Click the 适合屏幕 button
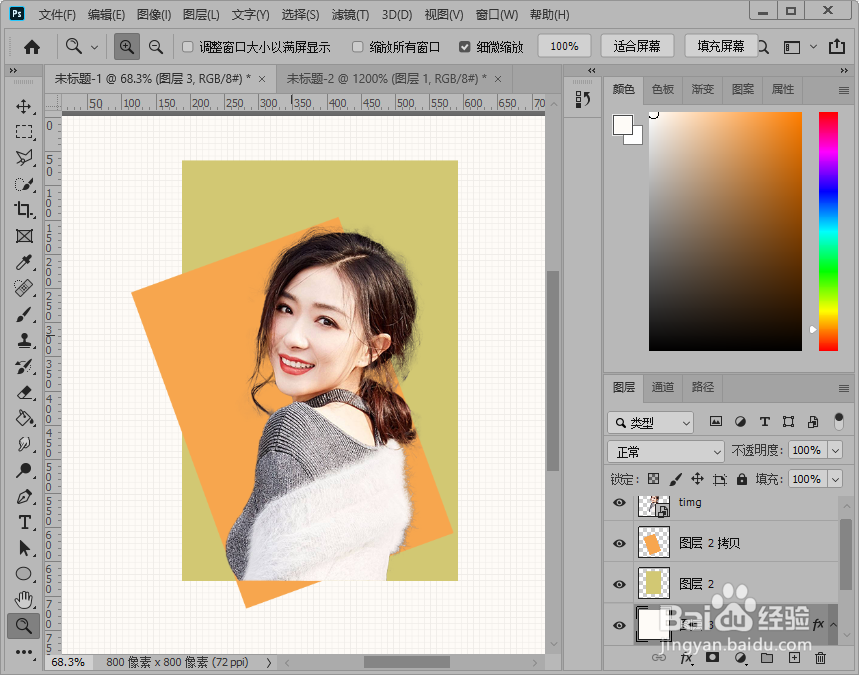Screen dimensions: 859x675 click(637, 46)
